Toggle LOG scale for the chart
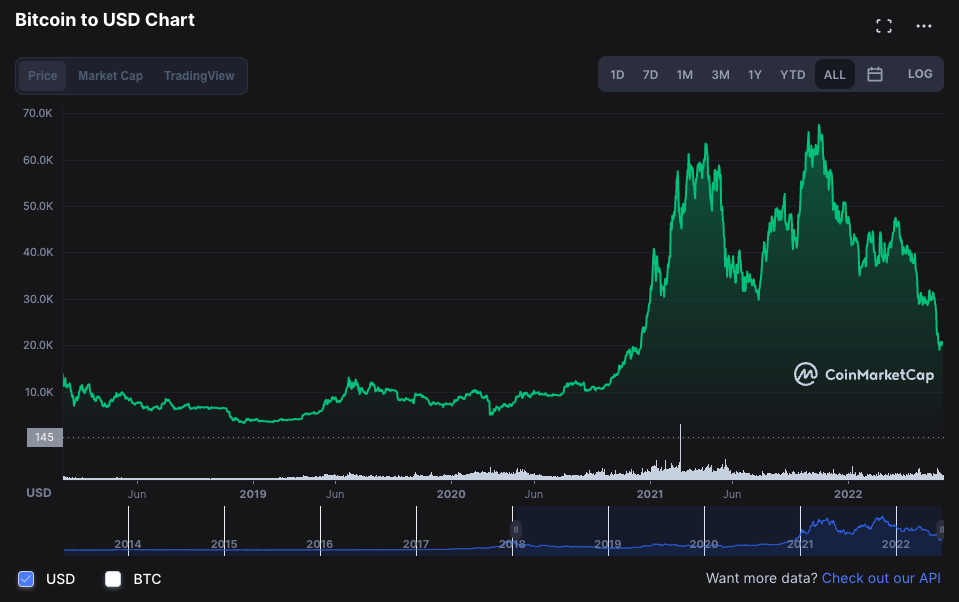 point(920,74)
